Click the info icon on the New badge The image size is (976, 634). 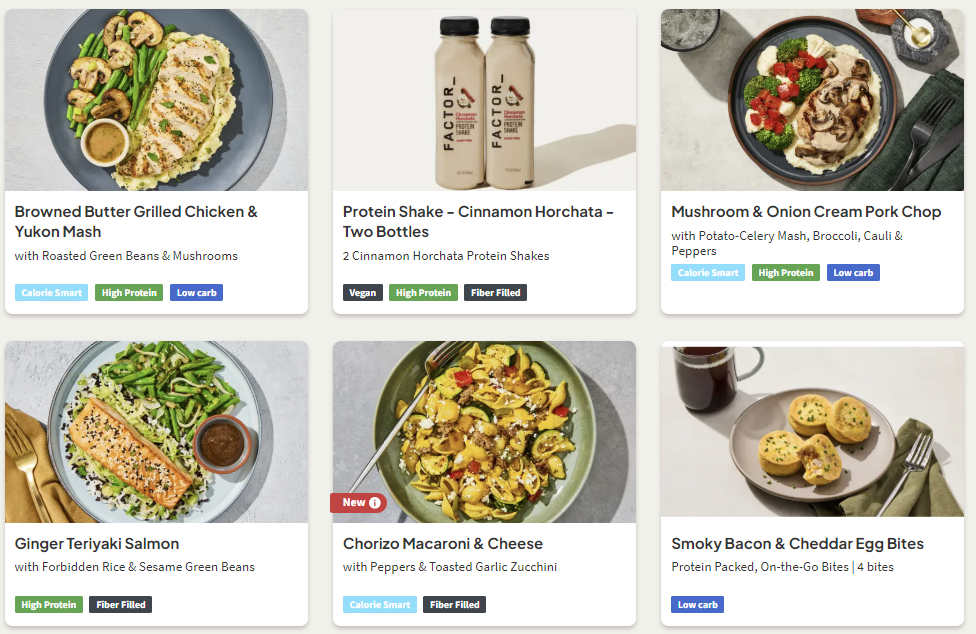pos(375,503)
